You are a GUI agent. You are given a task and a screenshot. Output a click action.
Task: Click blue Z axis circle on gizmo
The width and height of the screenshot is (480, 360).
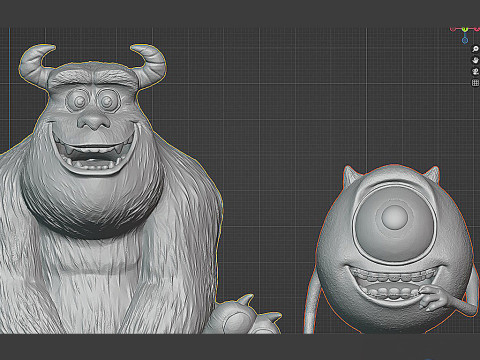[x=465, y=40]
